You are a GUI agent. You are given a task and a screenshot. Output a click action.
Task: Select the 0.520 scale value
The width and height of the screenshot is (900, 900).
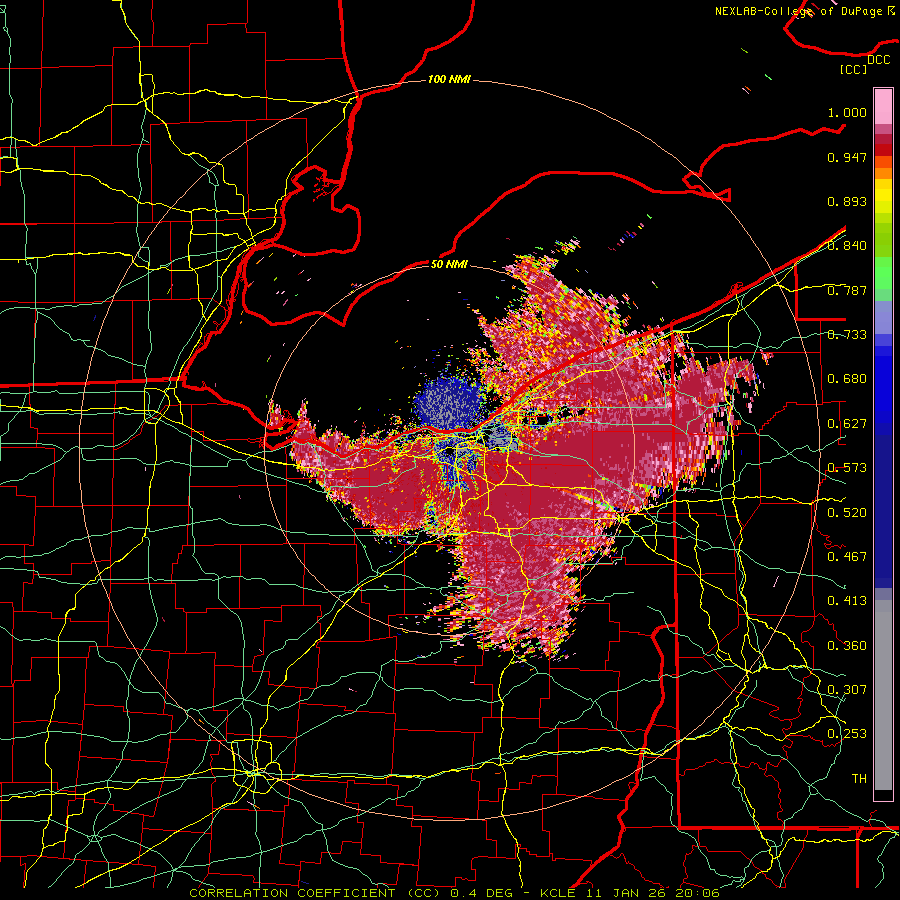click(847, 513)
